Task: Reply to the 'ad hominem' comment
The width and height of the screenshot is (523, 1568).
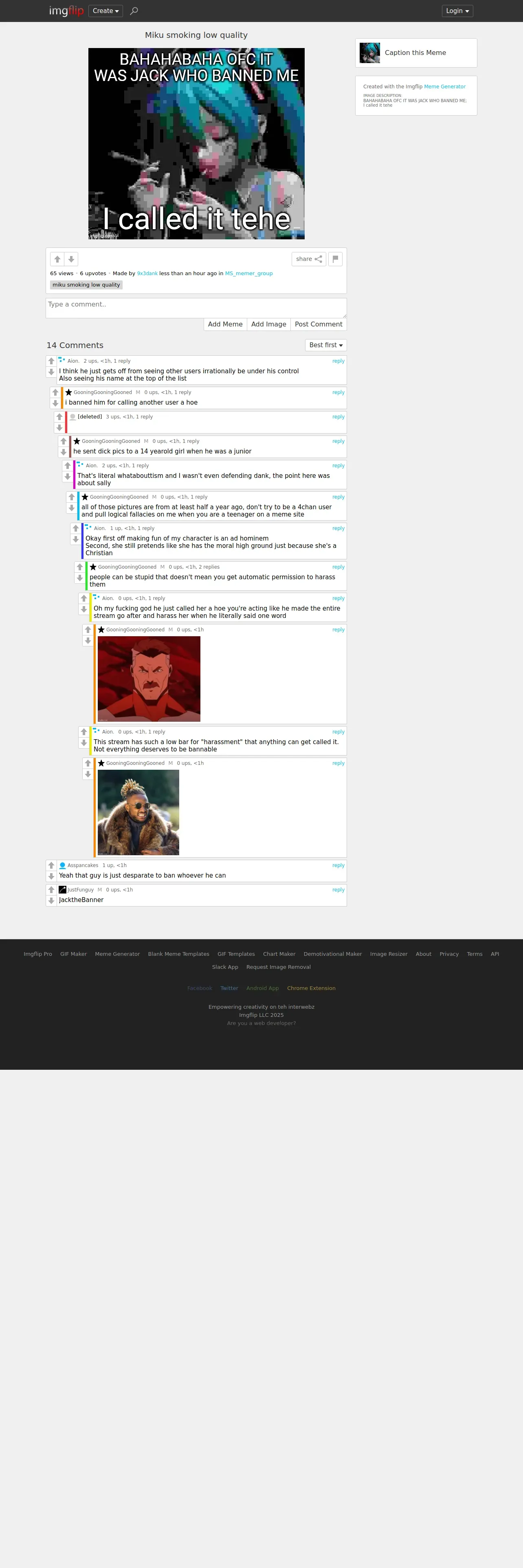Action: 338,528
